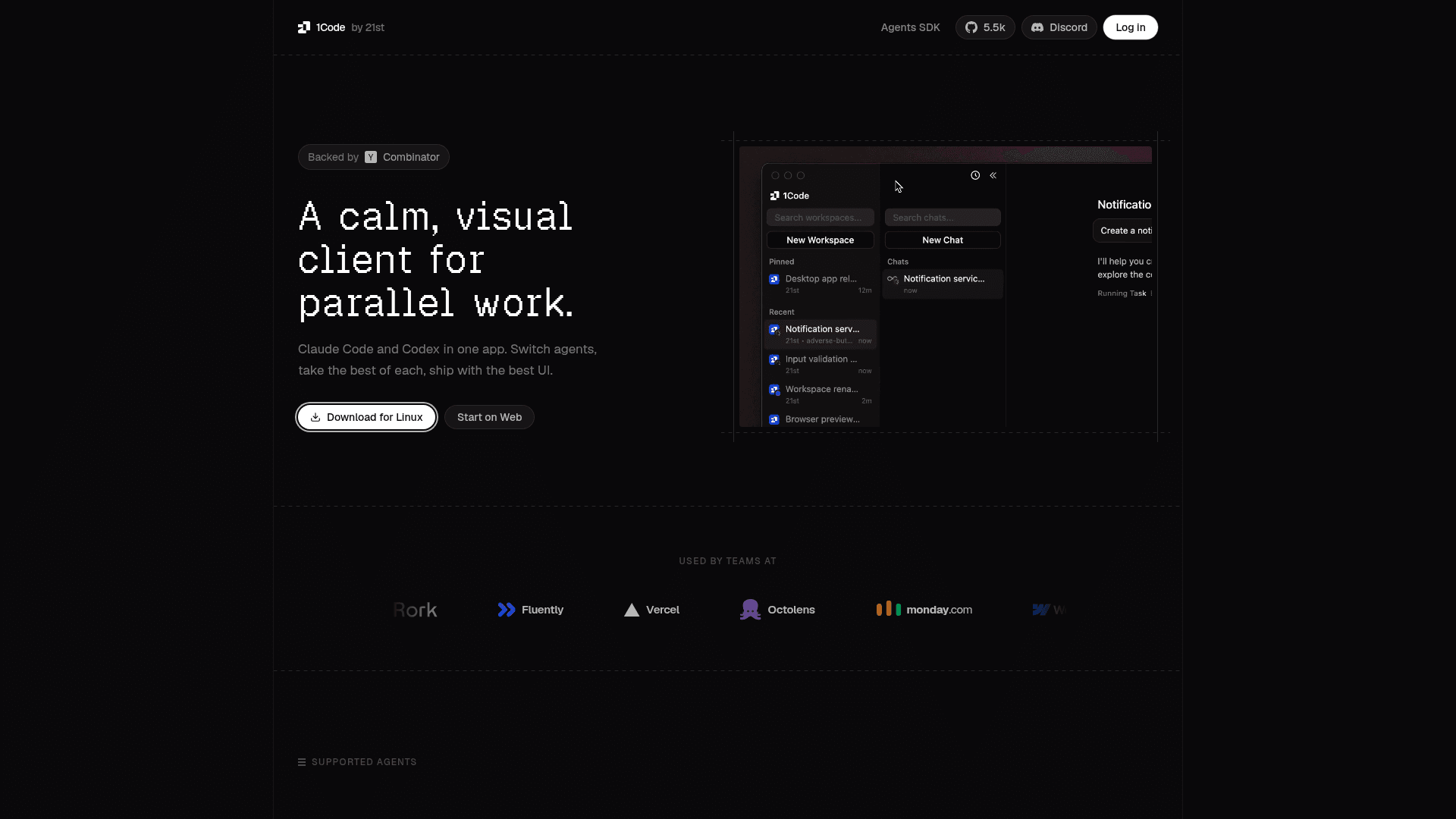The image size is (1456, 819).
Task: Click the monday.com logo
Action: click(924, 609)
